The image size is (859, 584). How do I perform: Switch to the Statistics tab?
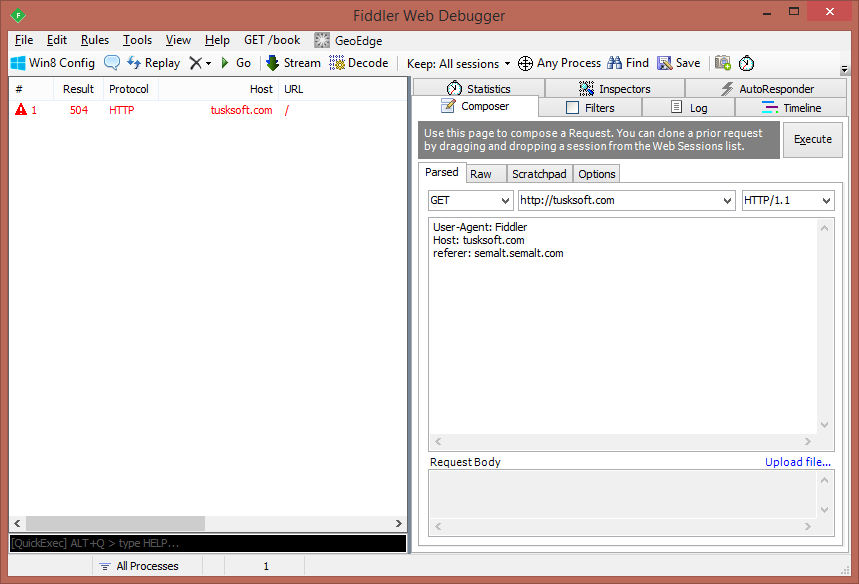click(x=478, y=88)
